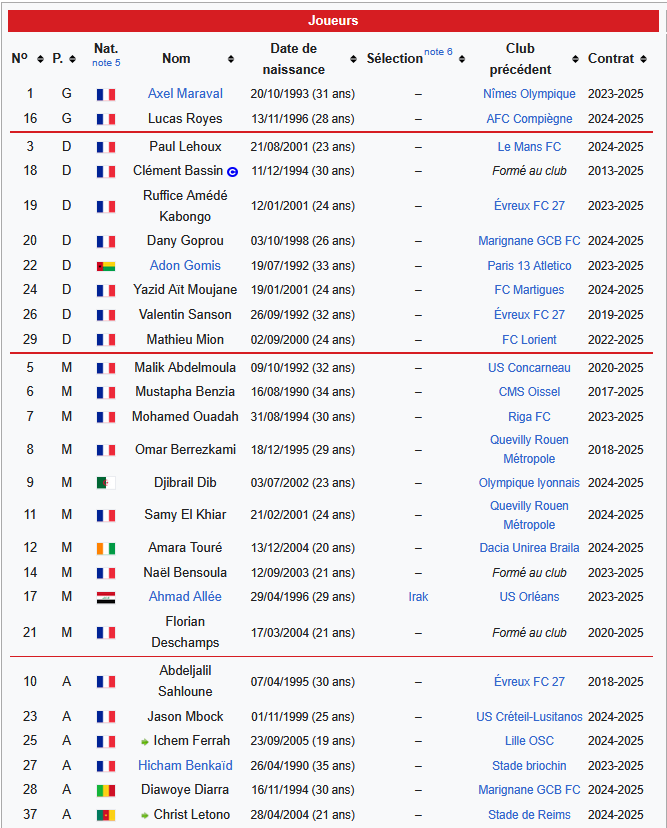This screenshot has width=667, height=828.
Task: Click the French flag in Axel Maraval's row
Action: [x=105, y=94]
